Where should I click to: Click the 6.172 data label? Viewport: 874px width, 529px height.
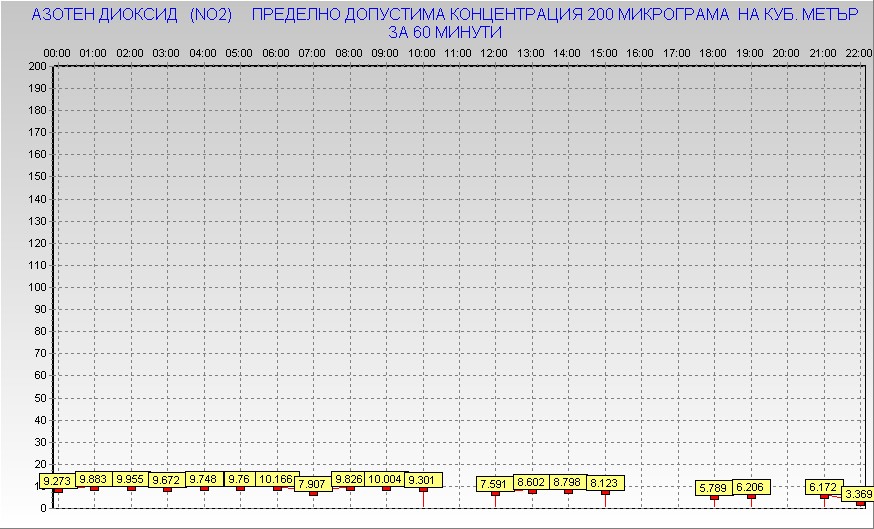pyautogui.click(x=824, y=486)
